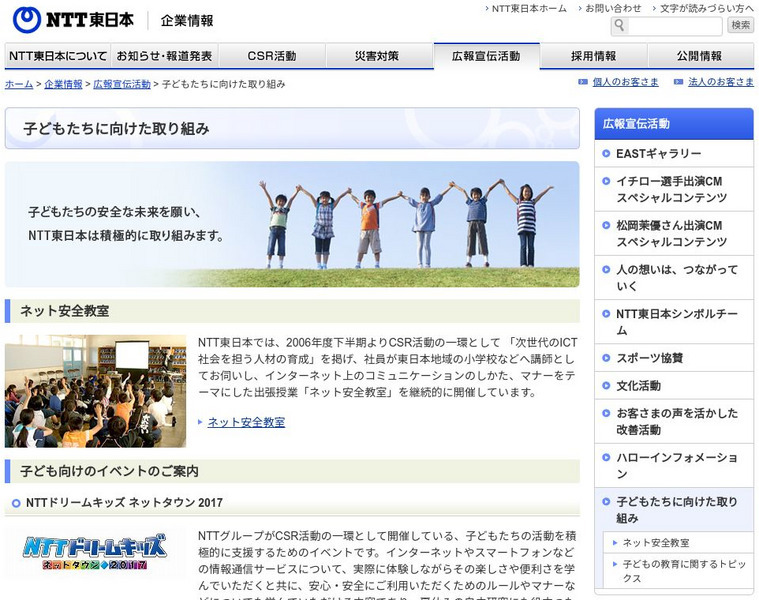The width and height of the screenshot is (759, 600).
Task: Click the magnifier icon in search box
Action: [620, 25]
